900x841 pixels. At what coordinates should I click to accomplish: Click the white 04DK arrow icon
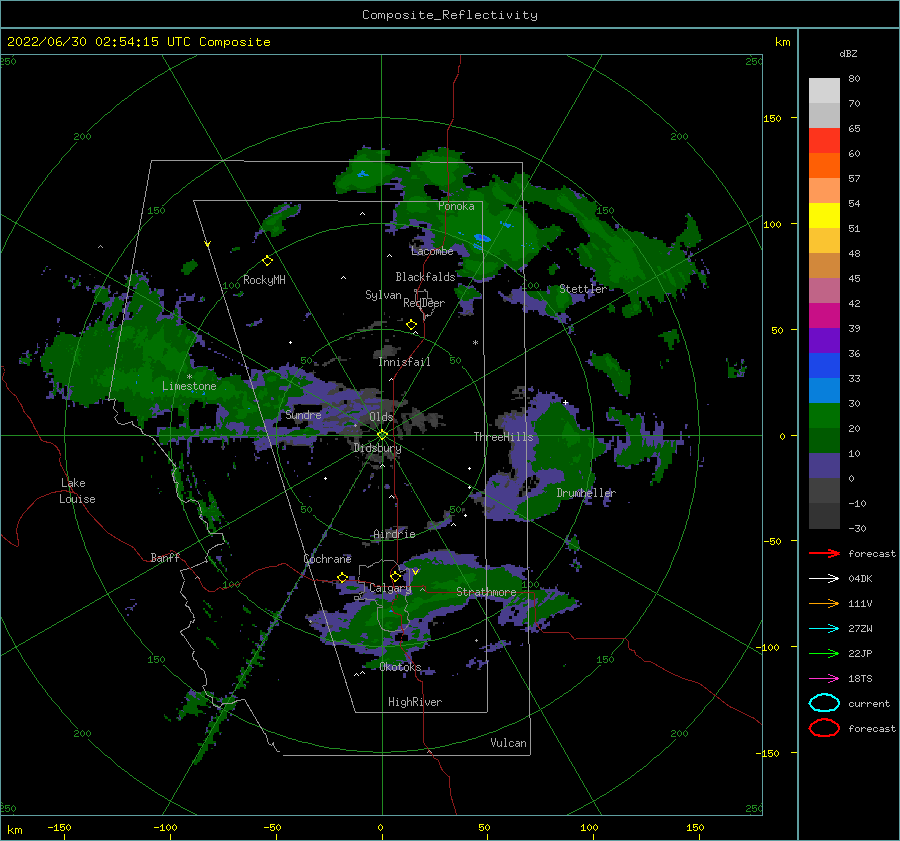pyautogui.click(x=824, y=578)
